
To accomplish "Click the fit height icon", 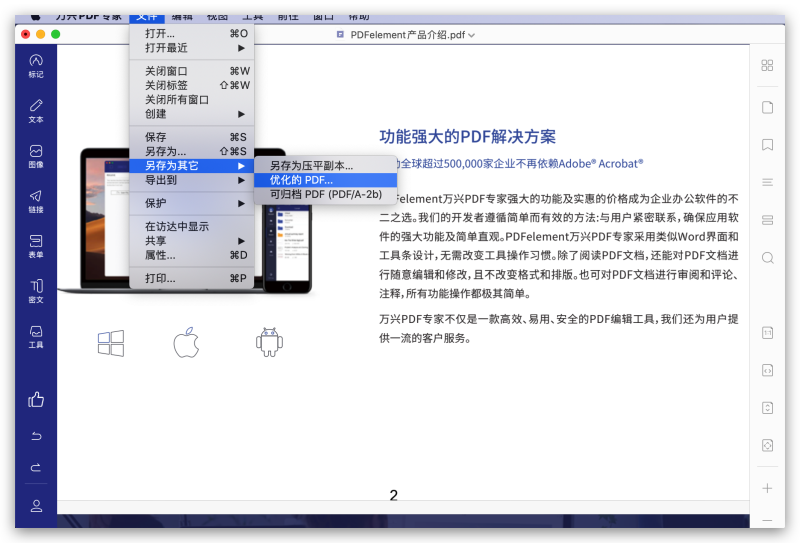I will tap(767, 408).
